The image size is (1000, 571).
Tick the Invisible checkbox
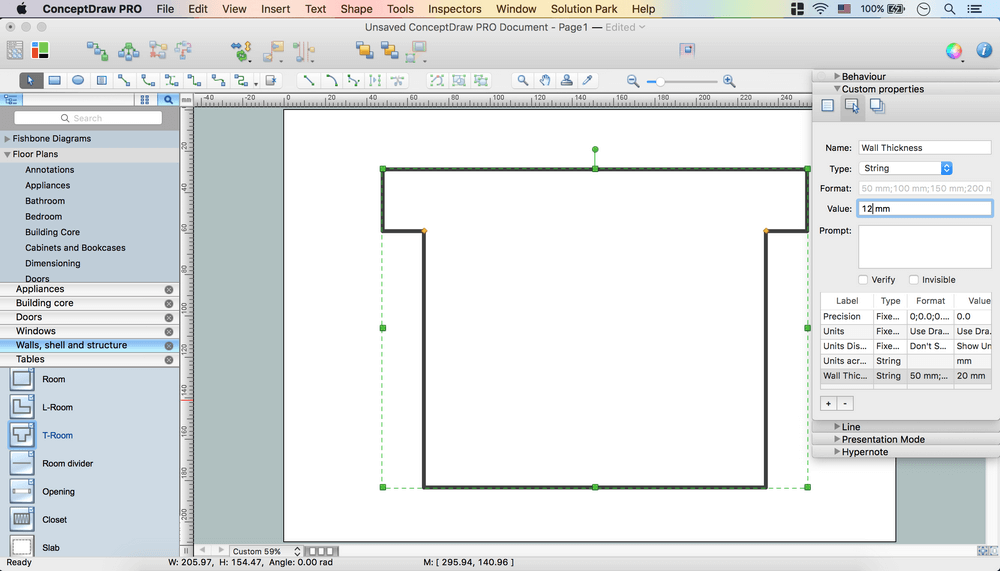(914, 279)
